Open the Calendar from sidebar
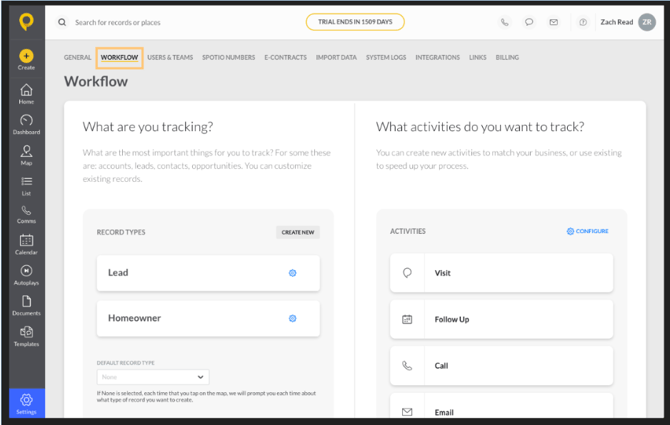 coord(26,245)
